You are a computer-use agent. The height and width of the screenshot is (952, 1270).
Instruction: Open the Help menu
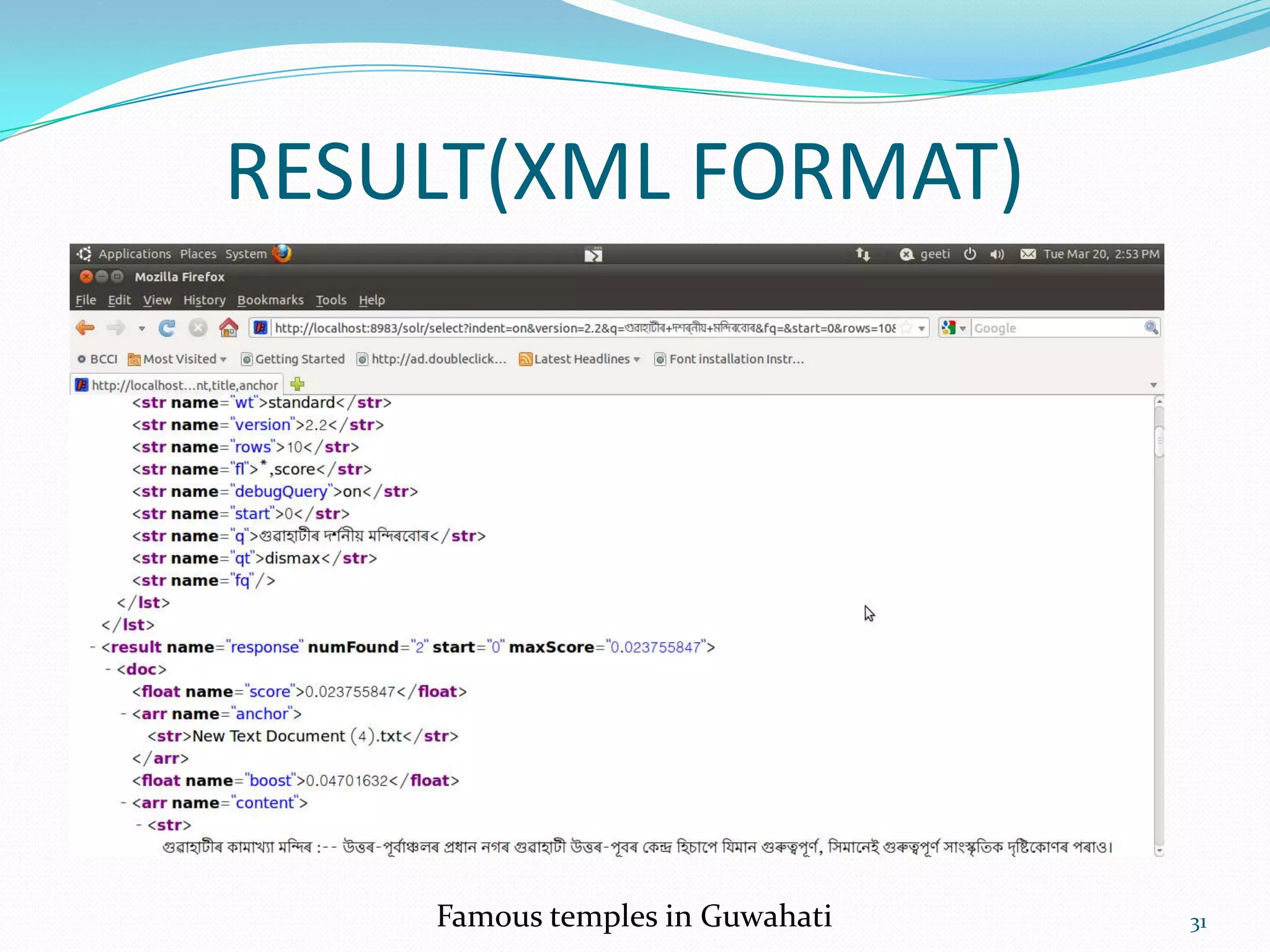pos(371,300)
